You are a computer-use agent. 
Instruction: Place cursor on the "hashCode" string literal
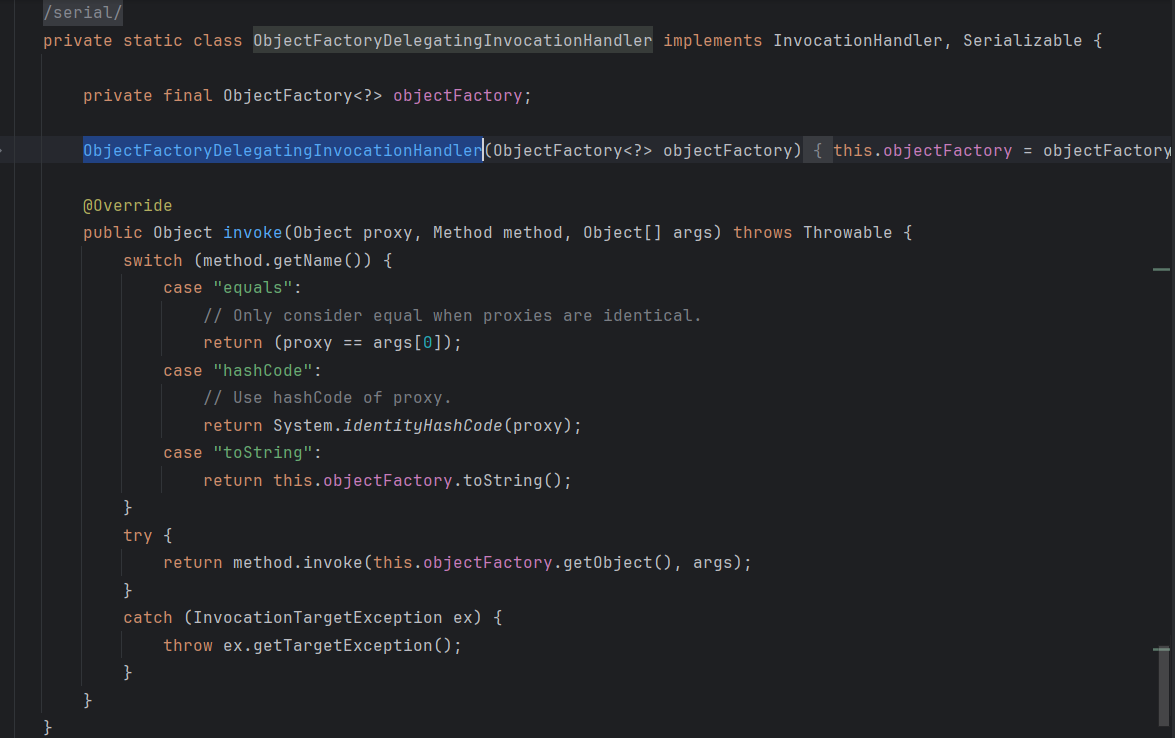[x=262, y=371]
